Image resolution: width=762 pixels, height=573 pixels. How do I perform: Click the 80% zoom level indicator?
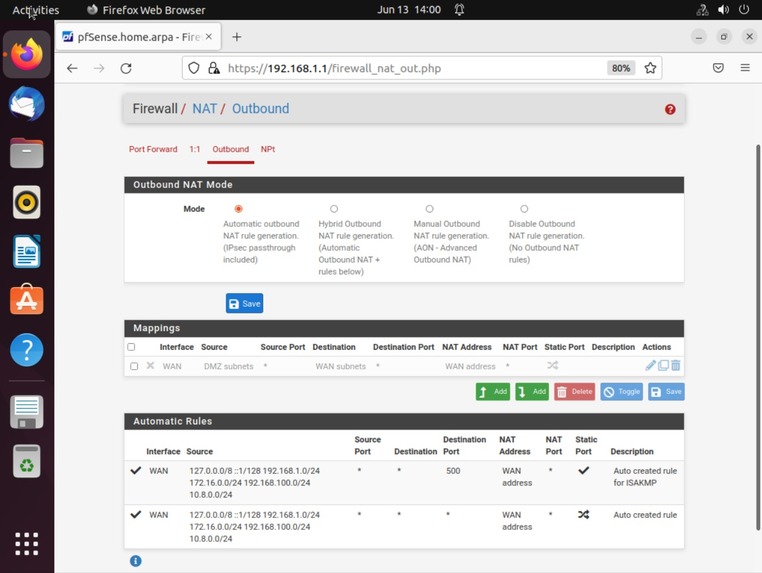621,68
